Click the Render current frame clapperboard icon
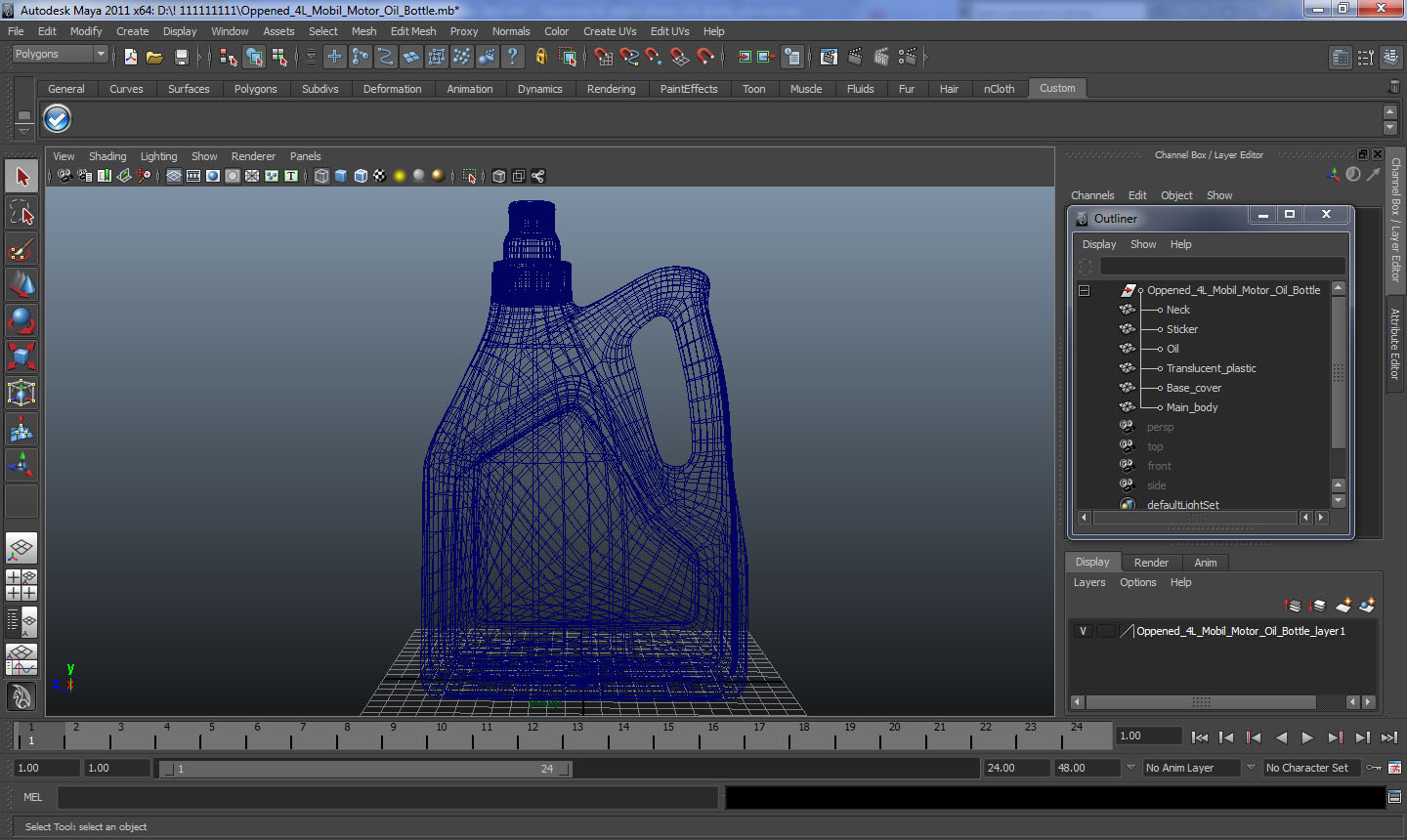 pyautogui.click(x=855, y=57)
